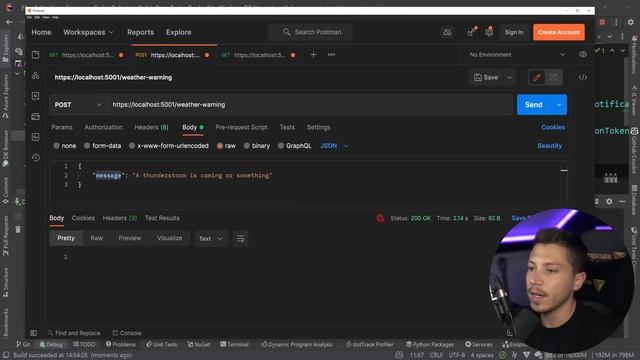Switch to the Tests tab
Viewport: 640px width, 360px height.
point(287,127)
